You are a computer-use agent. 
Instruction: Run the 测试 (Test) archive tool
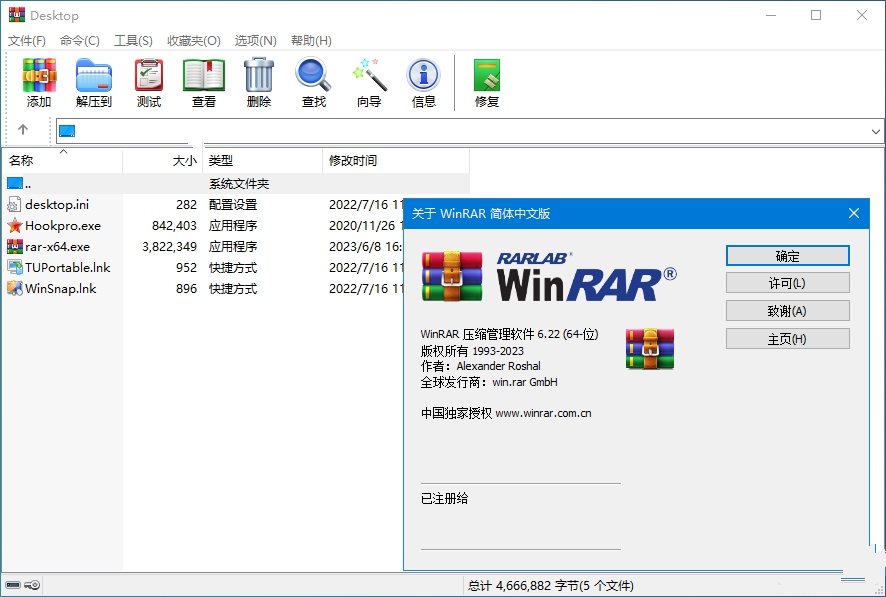(149, 75)
